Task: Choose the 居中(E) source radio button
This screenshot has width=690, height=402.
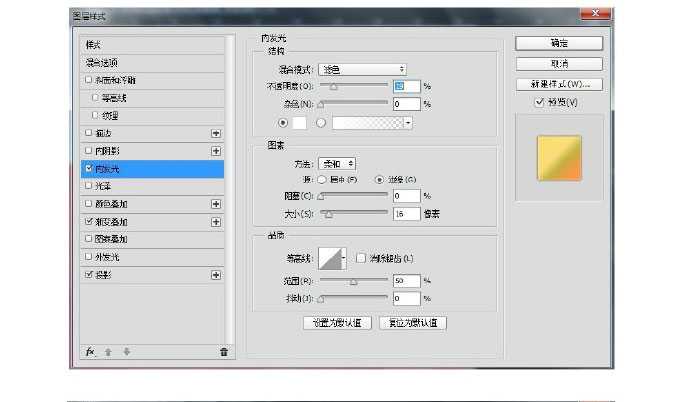Action: pos(322,179)
